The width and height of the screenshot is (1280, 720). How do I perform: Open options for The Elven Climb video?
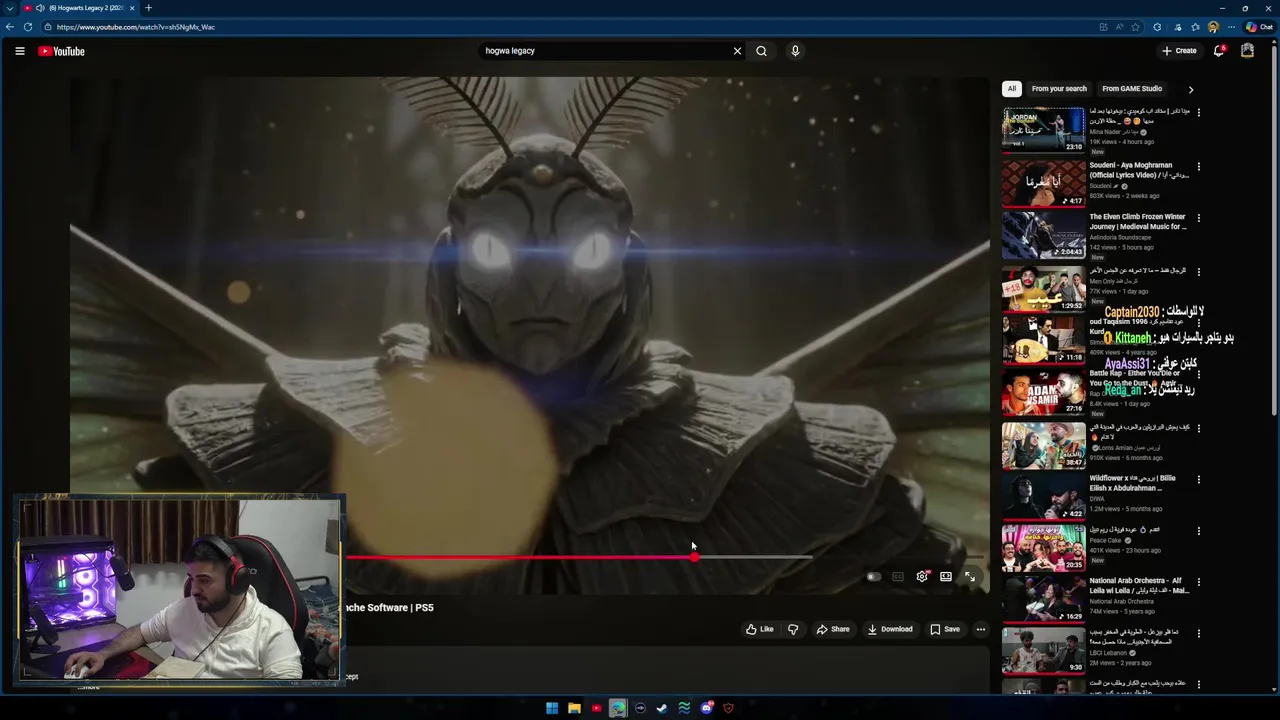tap(1199, 218)
